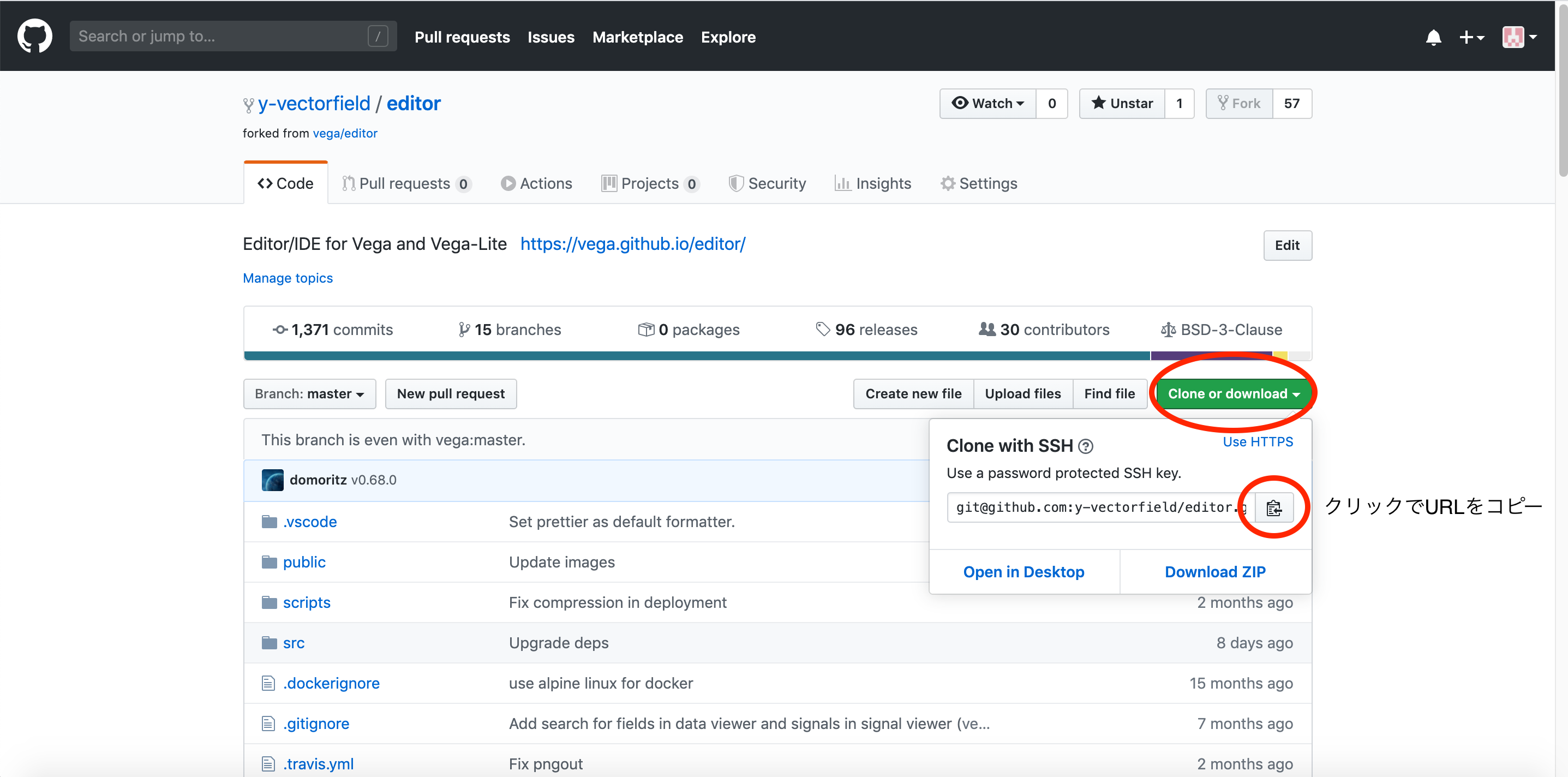Click the help icon beside Clone with SSH

(x=1085, y=446)
